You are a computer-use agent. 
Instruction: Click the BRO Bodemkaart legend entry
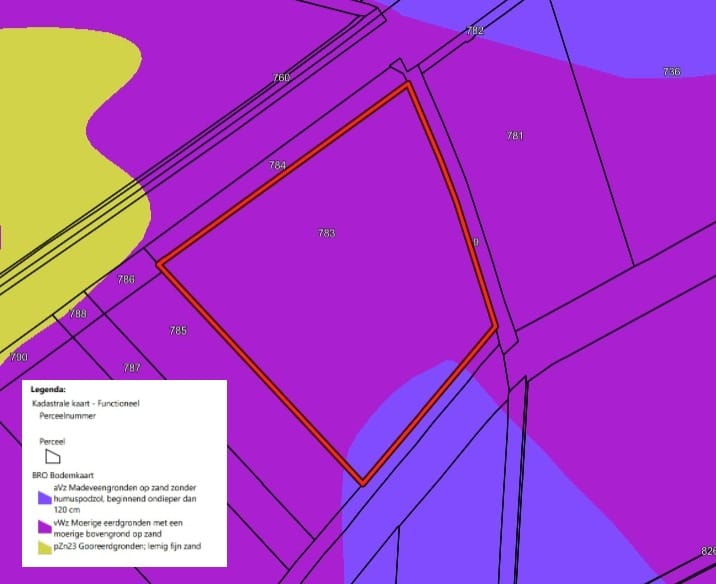pyautogui.click(x=66, y=475)
